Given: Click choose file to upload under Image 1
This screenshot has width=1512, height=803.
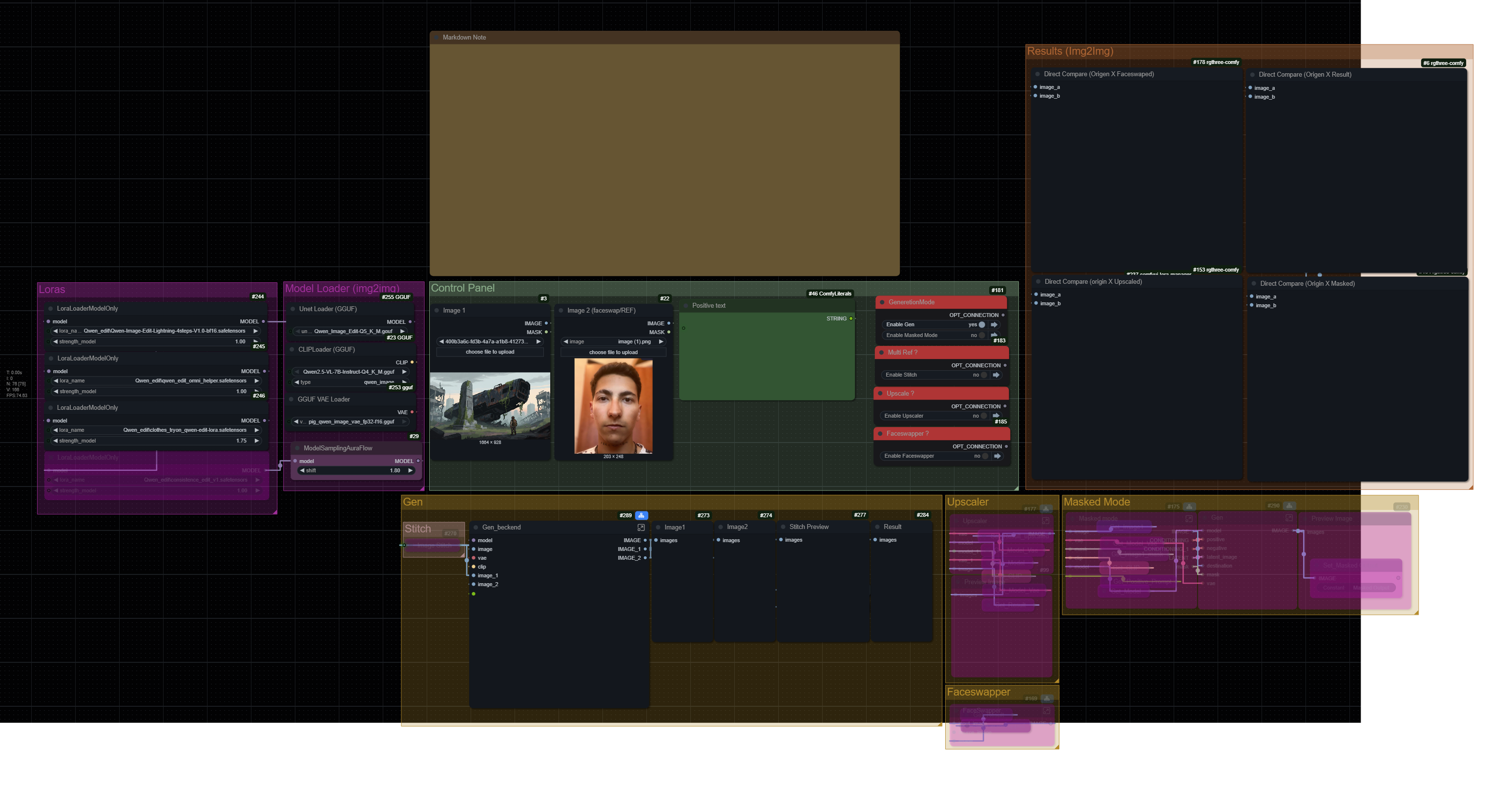Looking at the screenshot, I should pos(490,353).
